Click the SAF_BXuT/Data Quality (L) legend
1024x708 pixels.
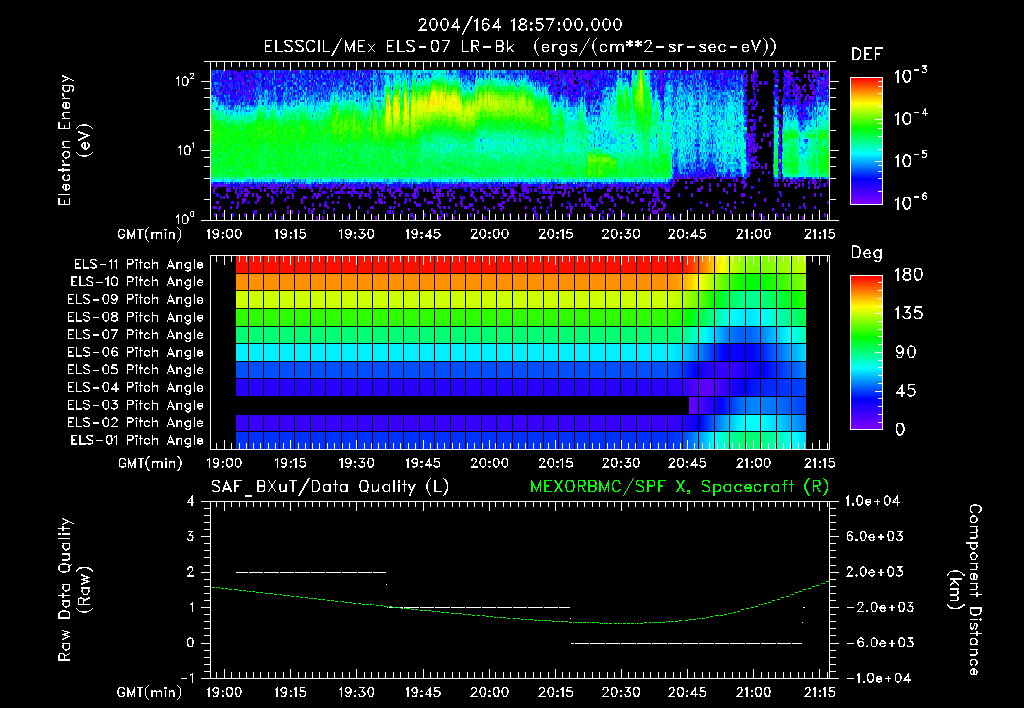pyautogui.click(x=330, y=487)
